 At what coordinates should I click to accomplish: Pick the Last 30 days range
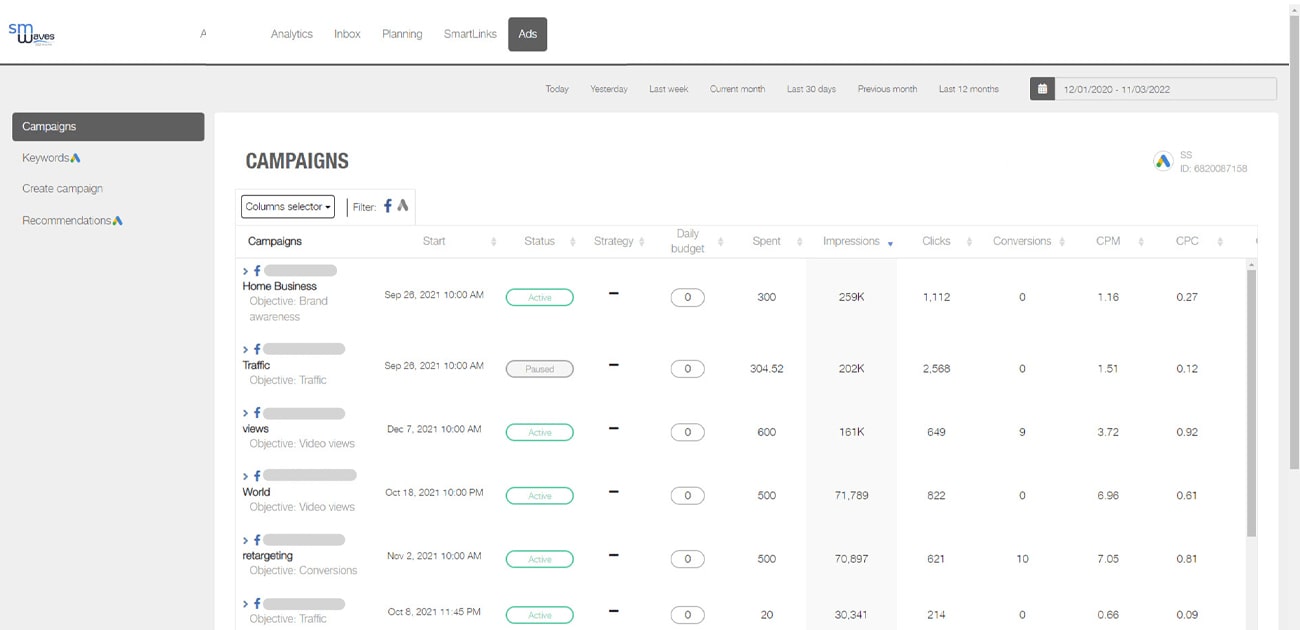coord(811,89)
